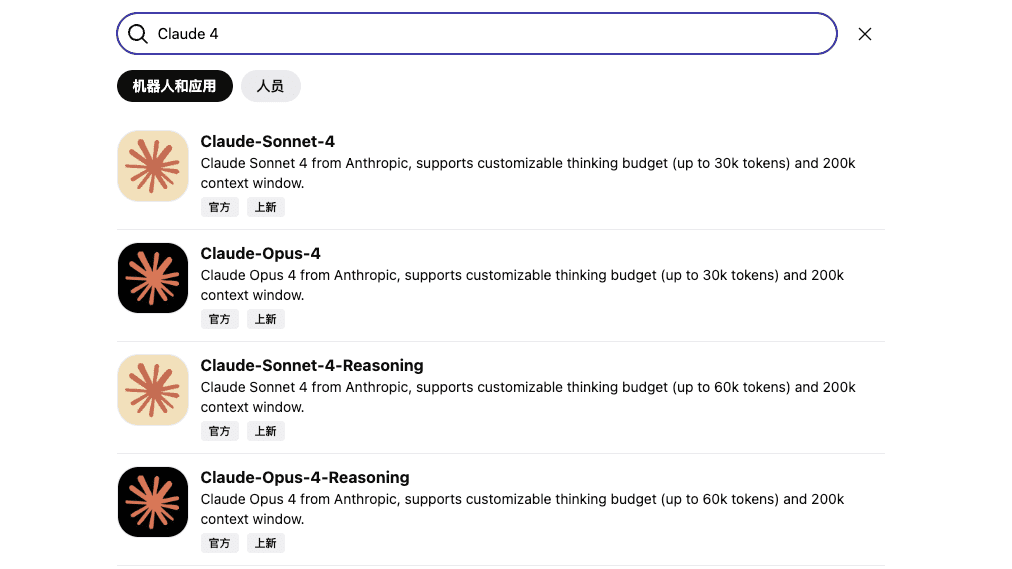Click the Claude-Sonnet-4 beige starburst icon
The image size is (1012, 569).
tap(153, 166)
